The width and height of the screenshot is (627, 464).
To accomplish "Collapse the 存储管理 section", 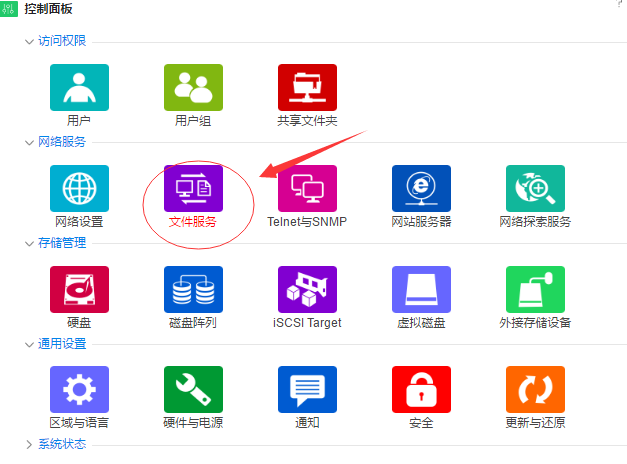I will point(30,242).
